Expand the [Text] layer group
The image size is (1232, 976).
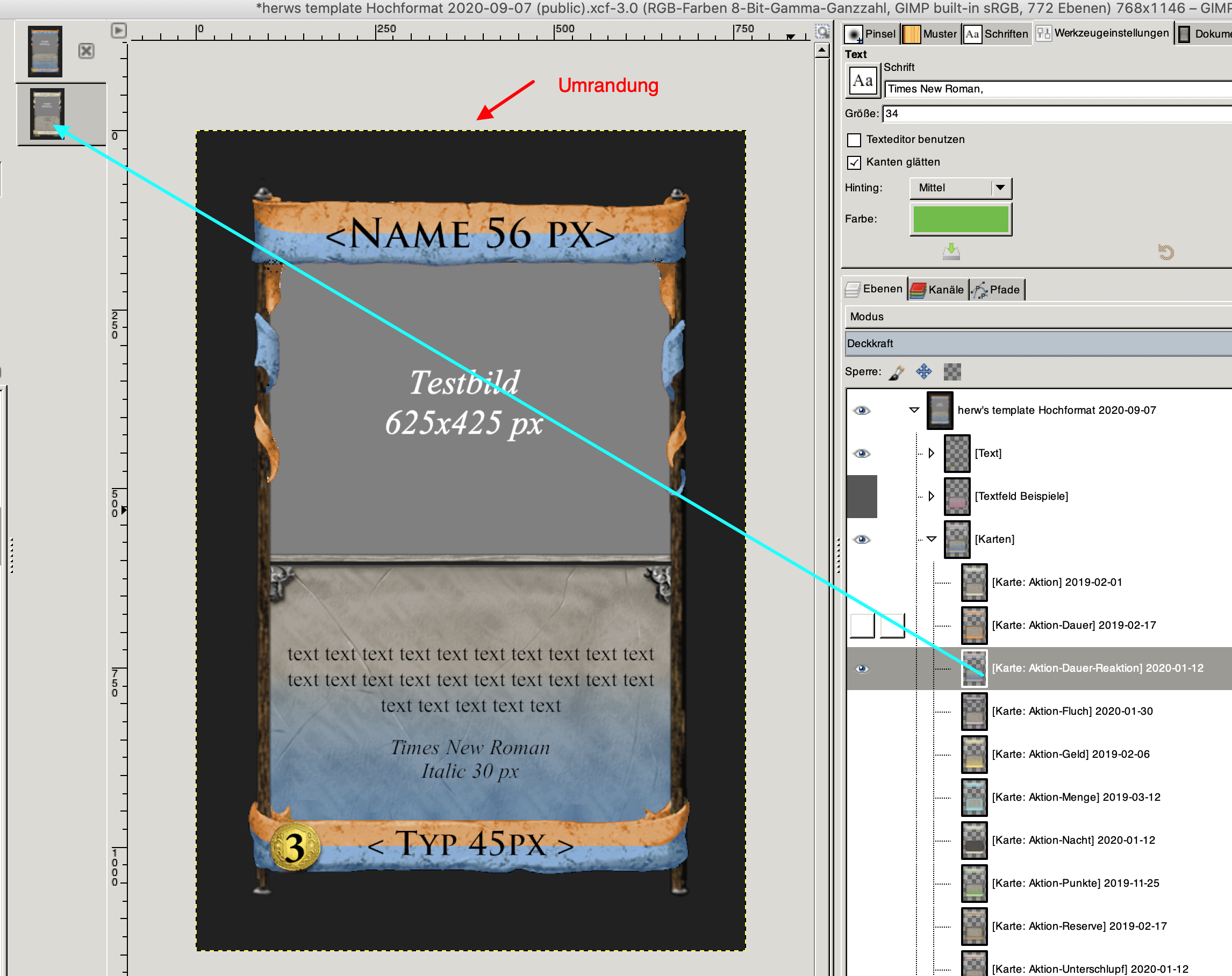coord(932,453)
